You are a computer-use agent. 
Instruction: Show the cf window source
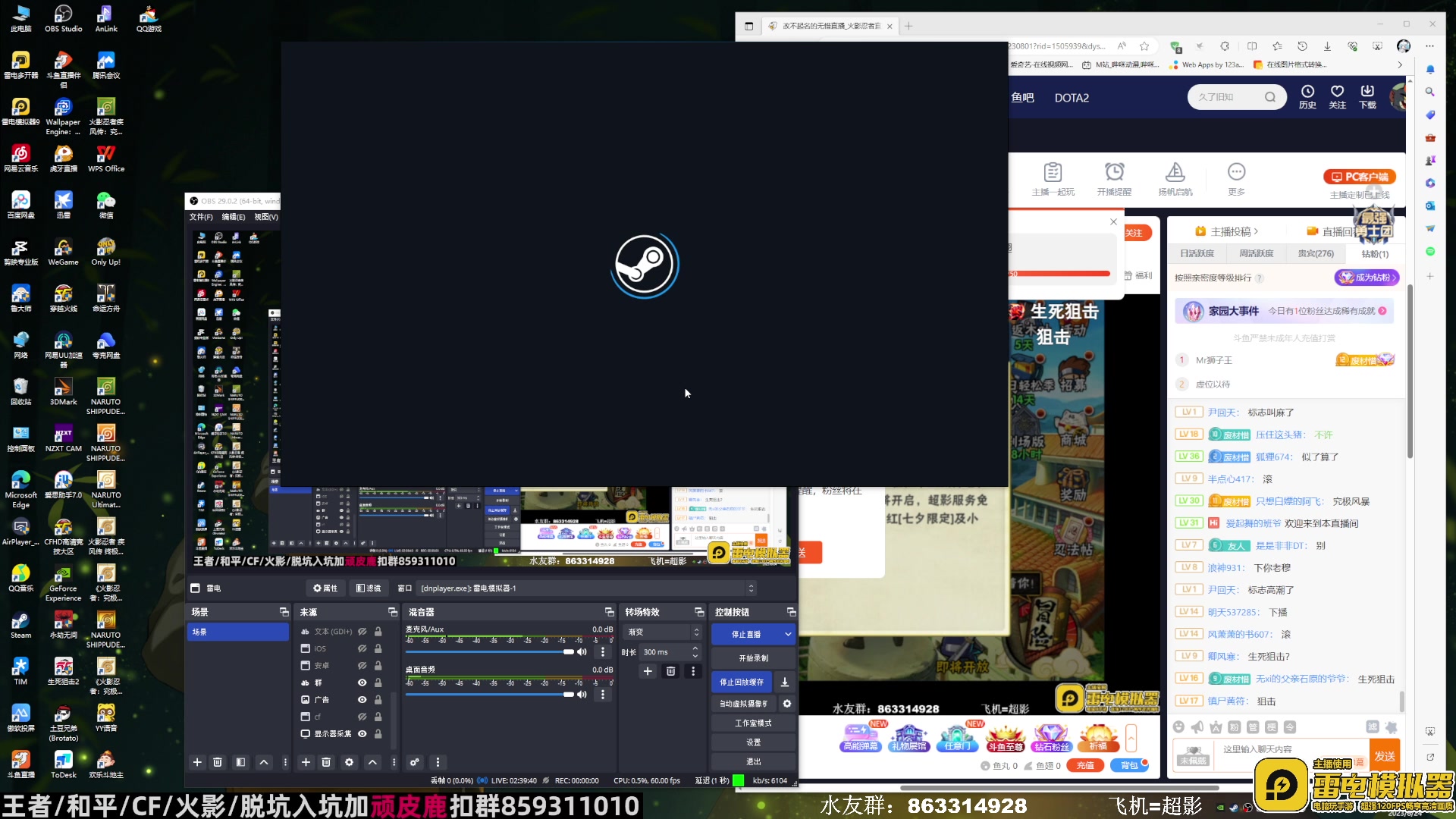362,717
